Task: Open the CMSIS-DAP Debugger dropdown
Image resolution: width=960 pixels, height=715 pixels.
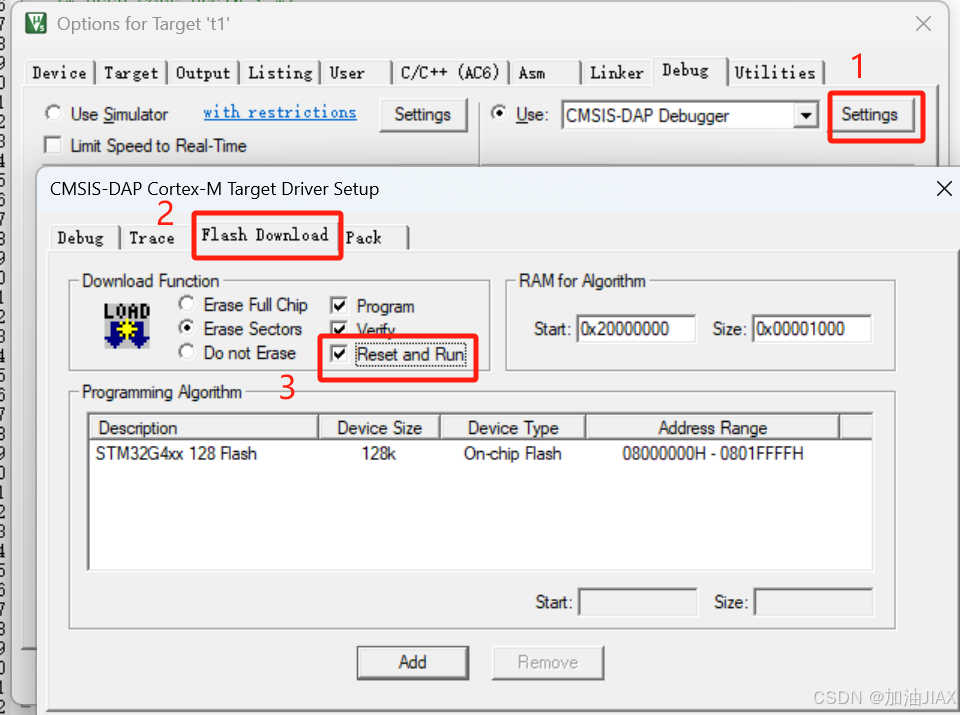Action: (x=806, y=115)
